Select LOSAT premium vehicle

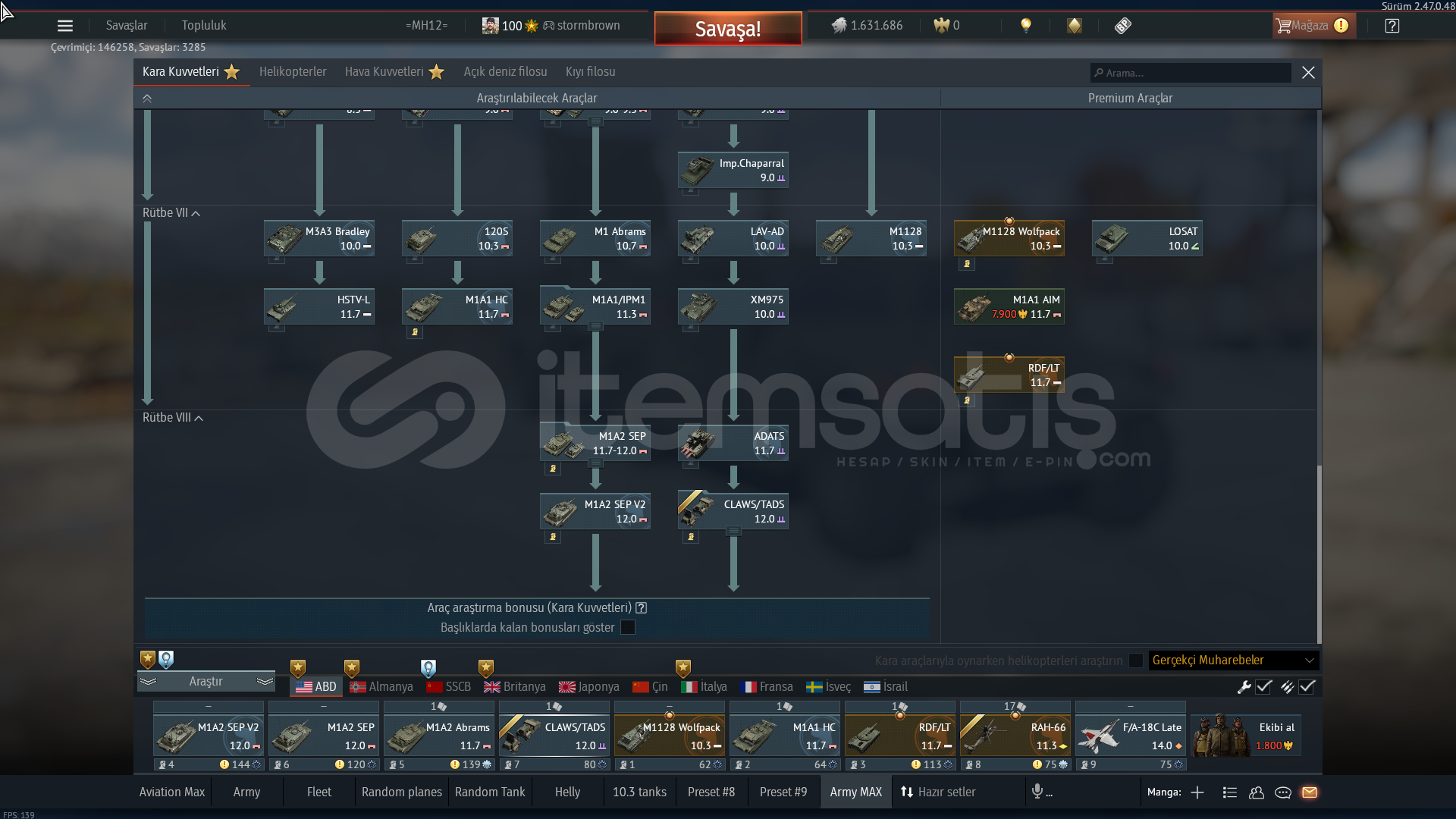(1147, 238)
